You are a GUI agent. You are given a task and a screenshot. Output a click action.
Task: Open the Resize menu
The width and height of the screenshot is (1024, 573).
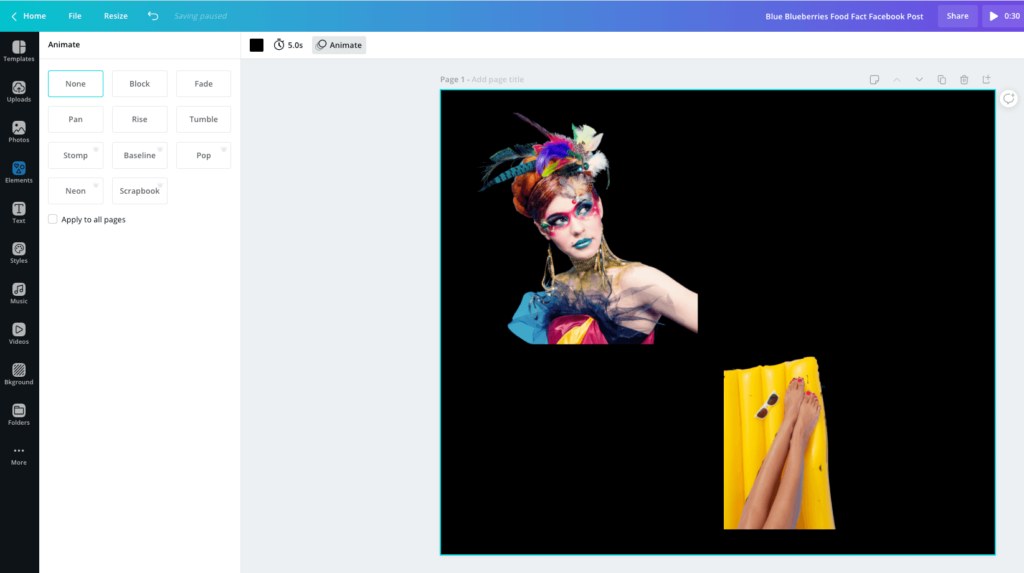[x=116, y=16]
